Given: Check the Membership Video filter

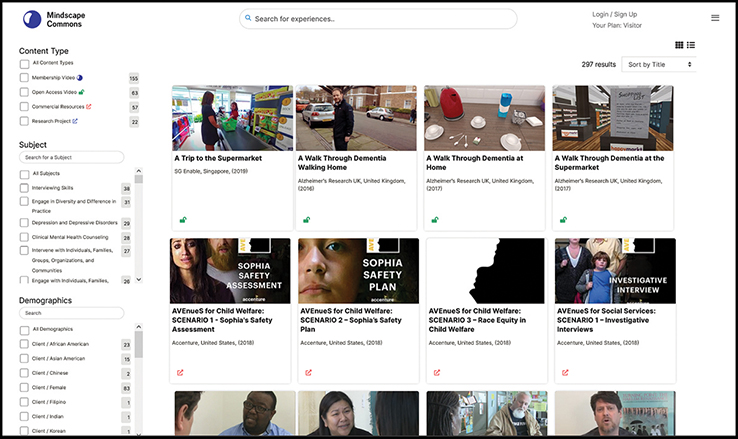Looking at the screenshot, I should click(24, 78).
